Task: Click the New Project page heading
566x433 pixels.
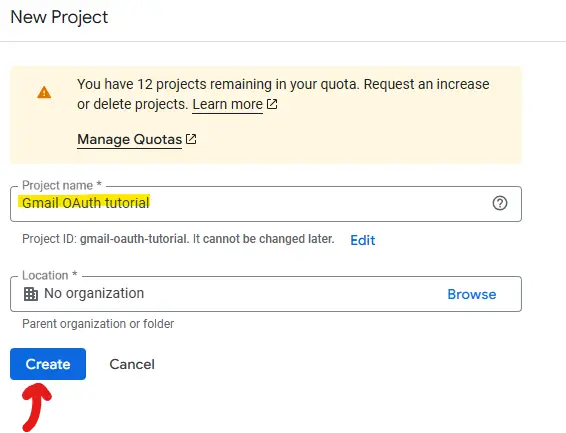Action: click(x=59, y=17)
